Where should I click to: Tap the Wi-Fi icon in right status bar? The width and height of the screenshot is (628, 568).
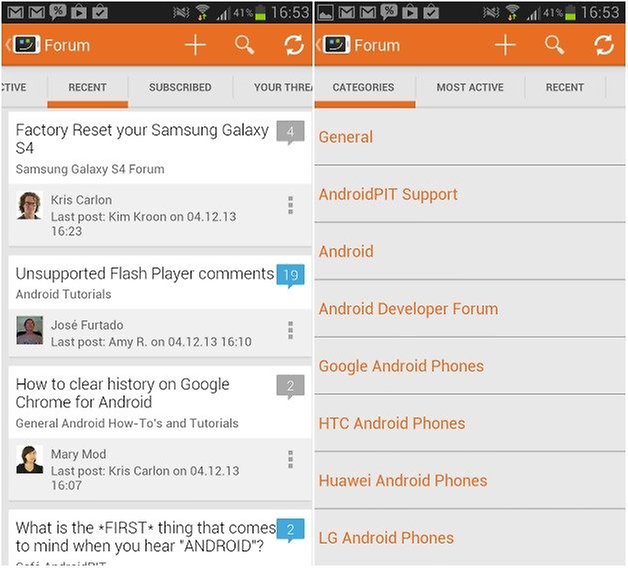click(512, 13)
